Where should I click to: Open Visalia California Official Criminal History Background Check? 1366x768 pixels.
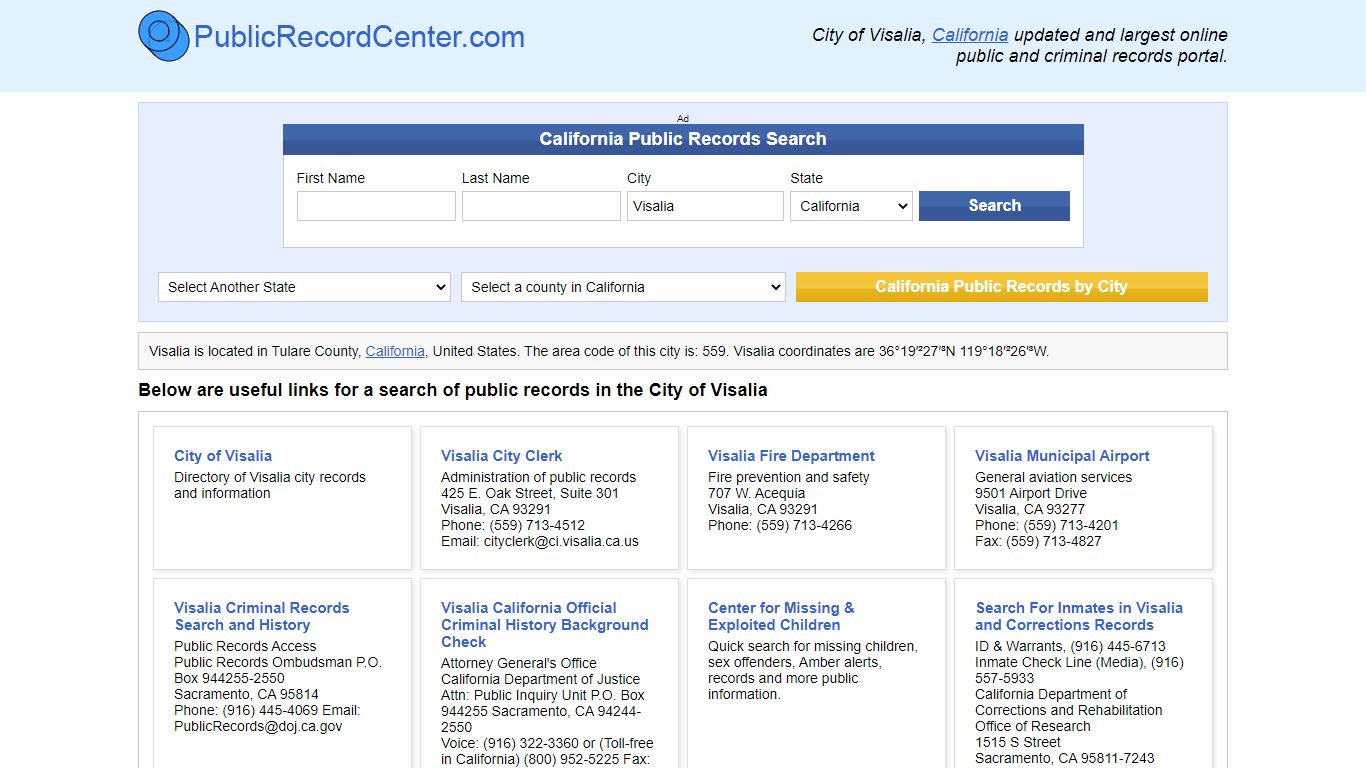click(x=545, y=625)
